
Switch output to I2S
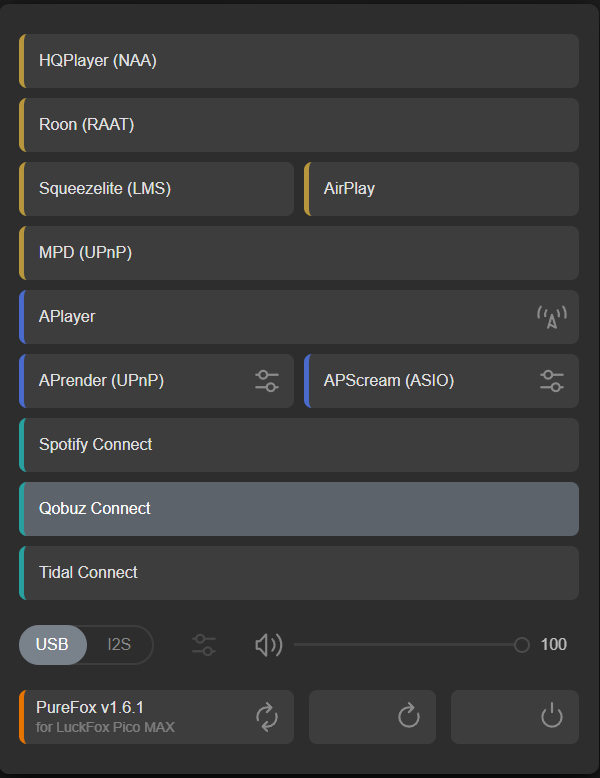[119, 645]
